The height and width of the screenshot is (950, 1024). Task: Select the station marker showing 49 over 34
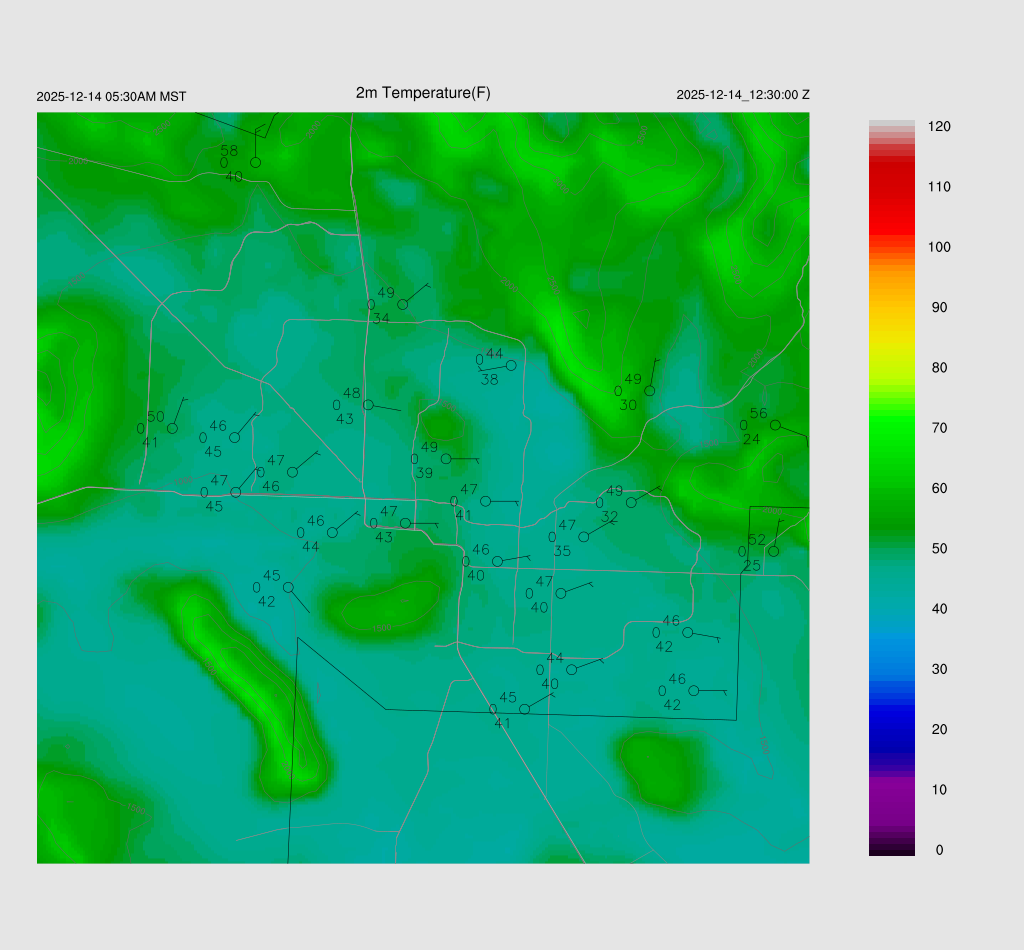[403, 304]
